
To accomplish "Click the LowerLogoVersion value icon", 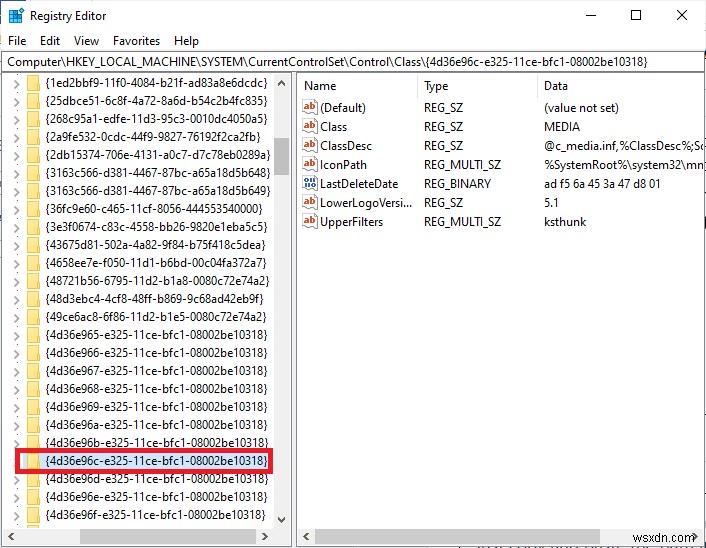I will tap(309, 202).
